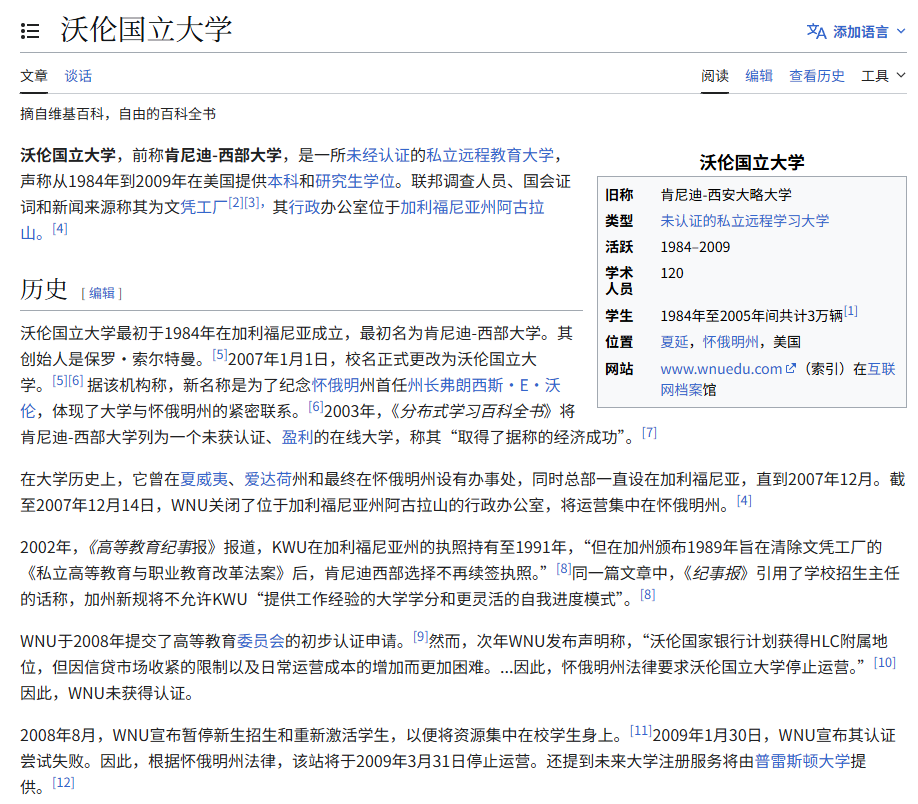Click citation [1] in infobox
The width and height of the screenshot is (918, 804).
click(851, 311)
